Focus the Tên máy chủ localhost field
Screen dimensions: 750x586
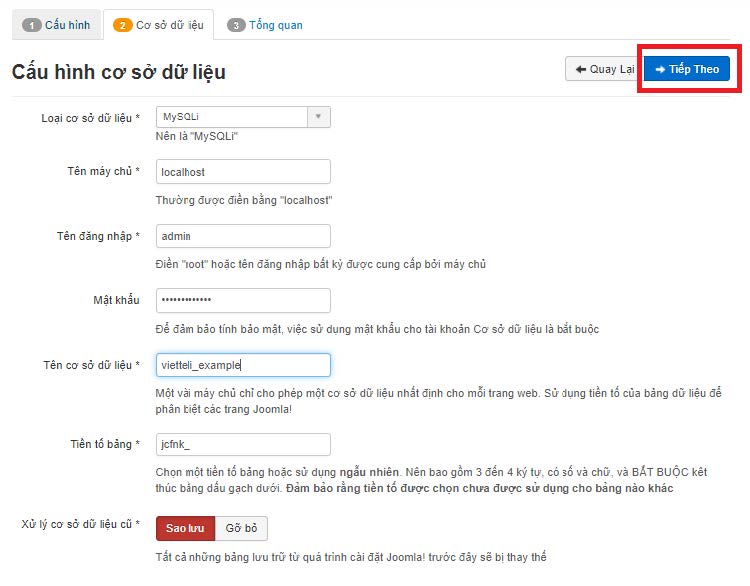click(243, 172)
